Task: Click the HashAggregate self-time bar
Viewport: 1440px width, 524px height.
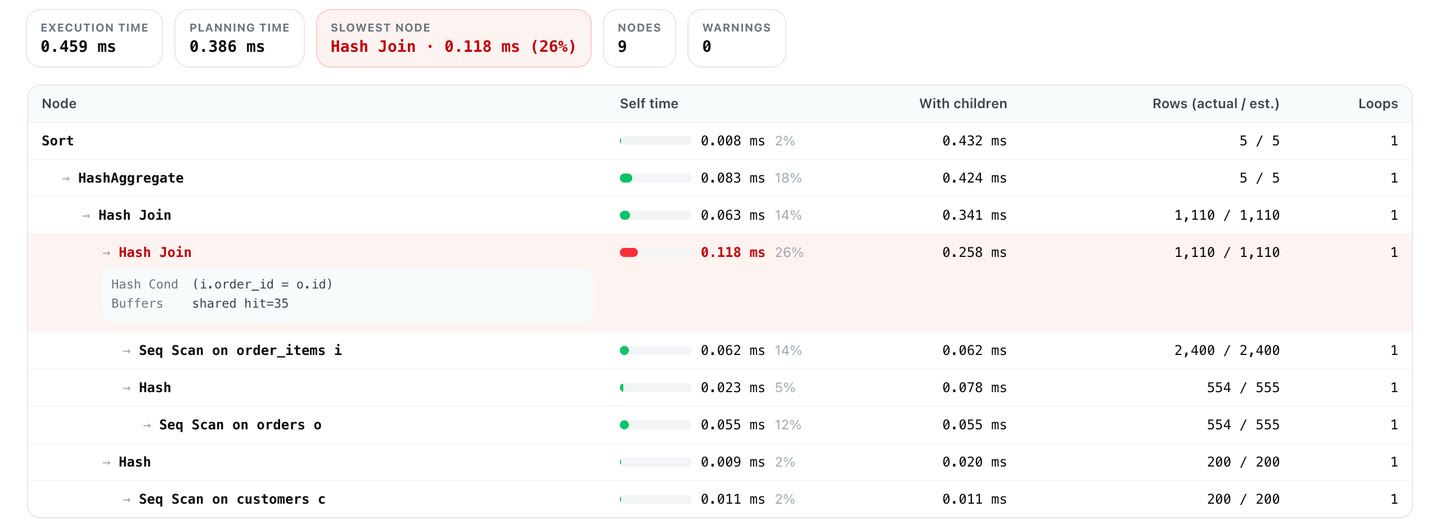Action: tap(655, 178)
